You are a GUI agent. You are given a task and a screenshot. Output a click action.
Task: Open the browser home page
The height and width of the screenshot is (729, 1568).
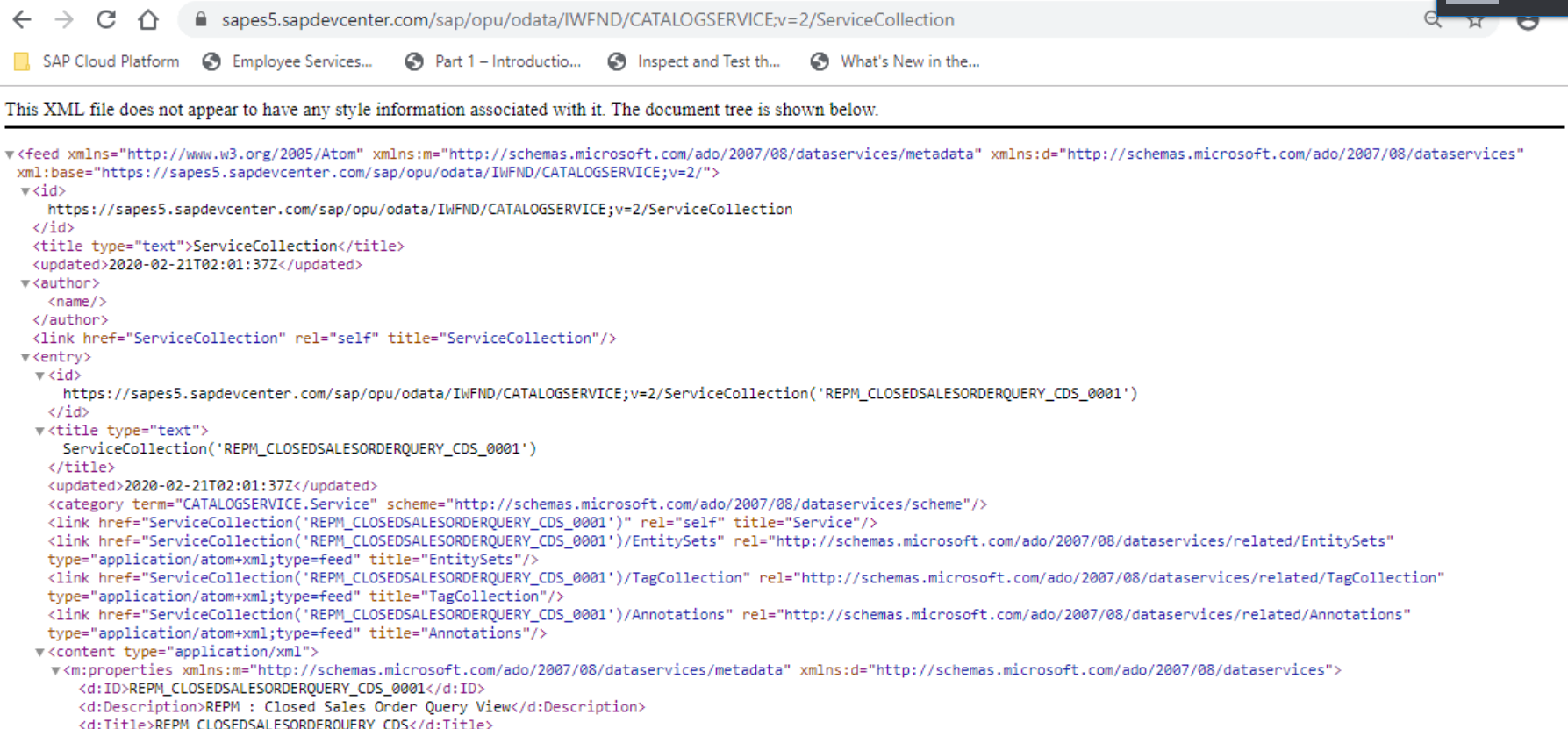tap(148, 19)
